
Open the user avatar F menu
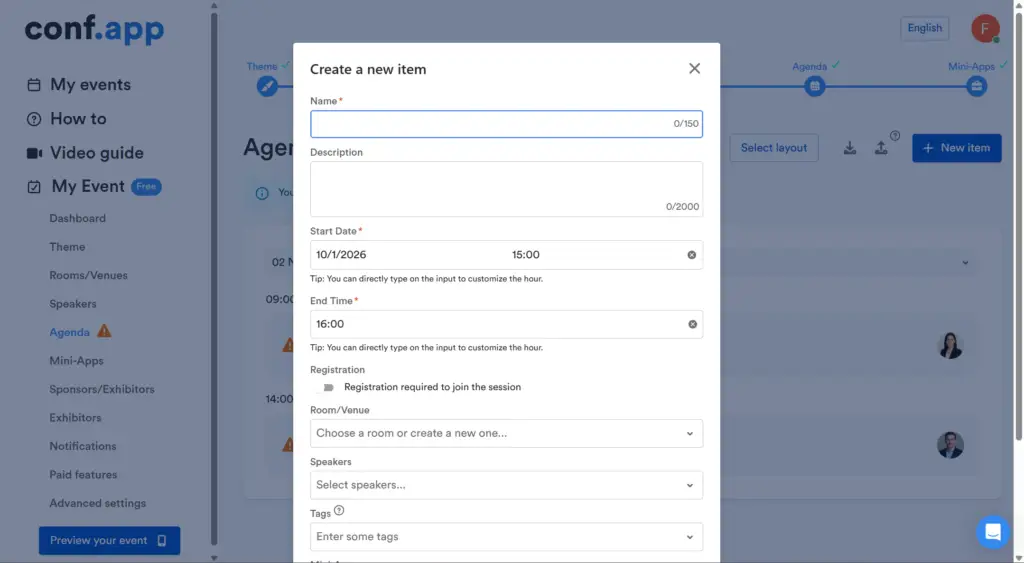coord(985,28)
